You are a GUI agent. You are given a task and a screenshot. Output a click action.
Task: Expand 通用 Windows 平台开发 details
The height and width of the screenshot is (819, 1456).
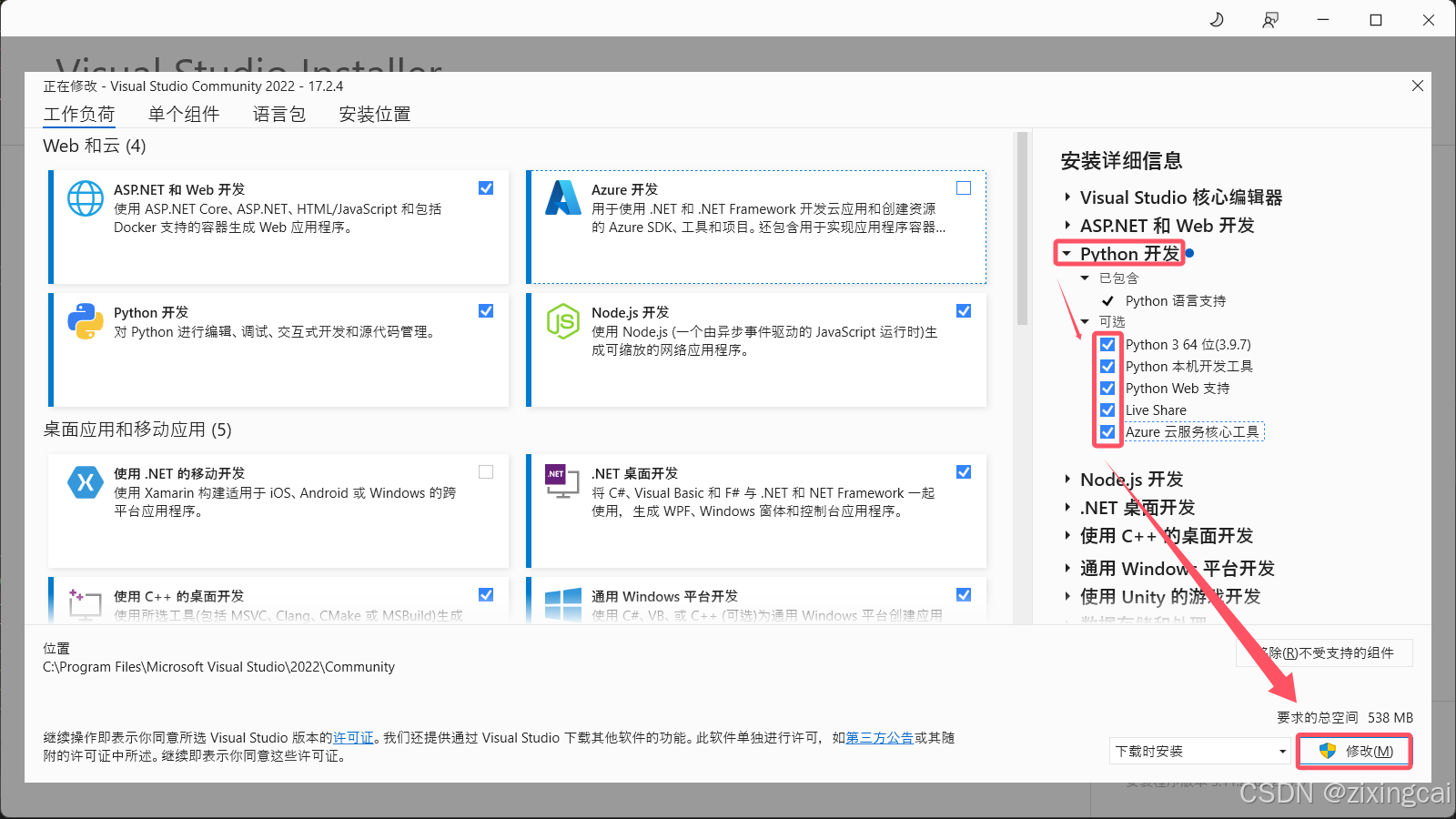[1067, 569]
